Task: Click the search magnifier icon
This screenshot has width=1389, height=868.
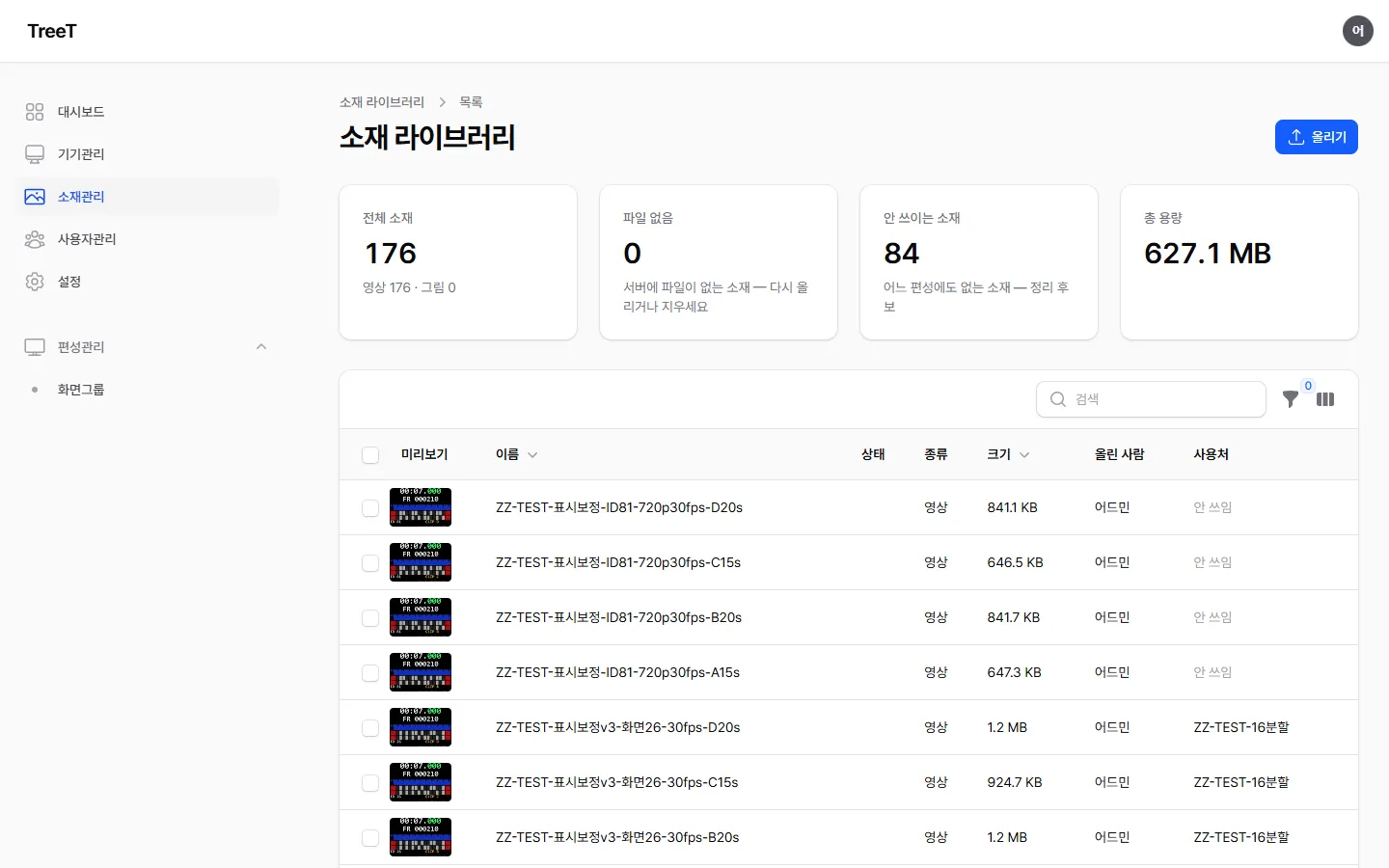Action: tap(1058, 399)
